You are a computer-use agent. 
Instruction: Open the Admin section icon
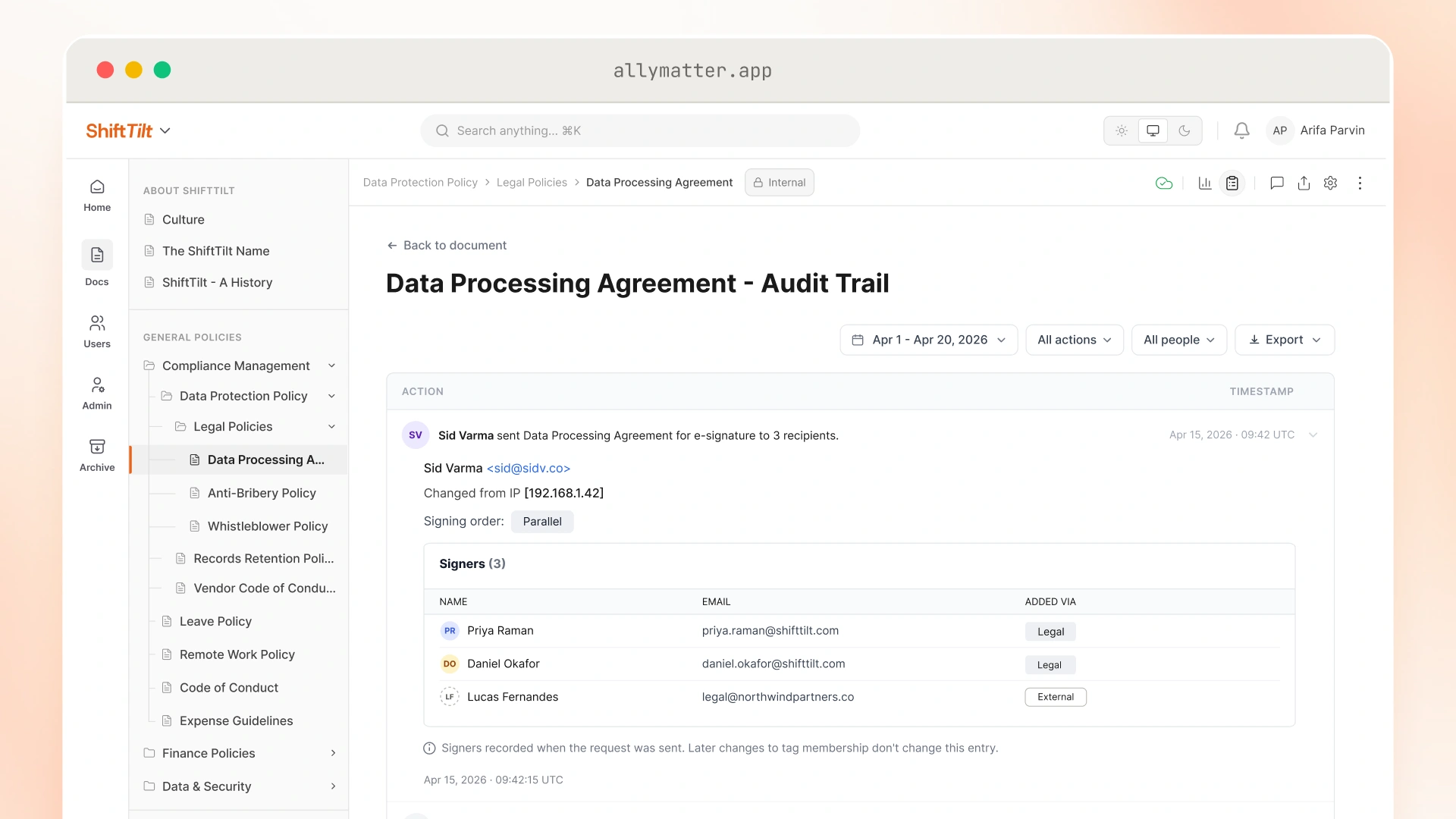97,385
